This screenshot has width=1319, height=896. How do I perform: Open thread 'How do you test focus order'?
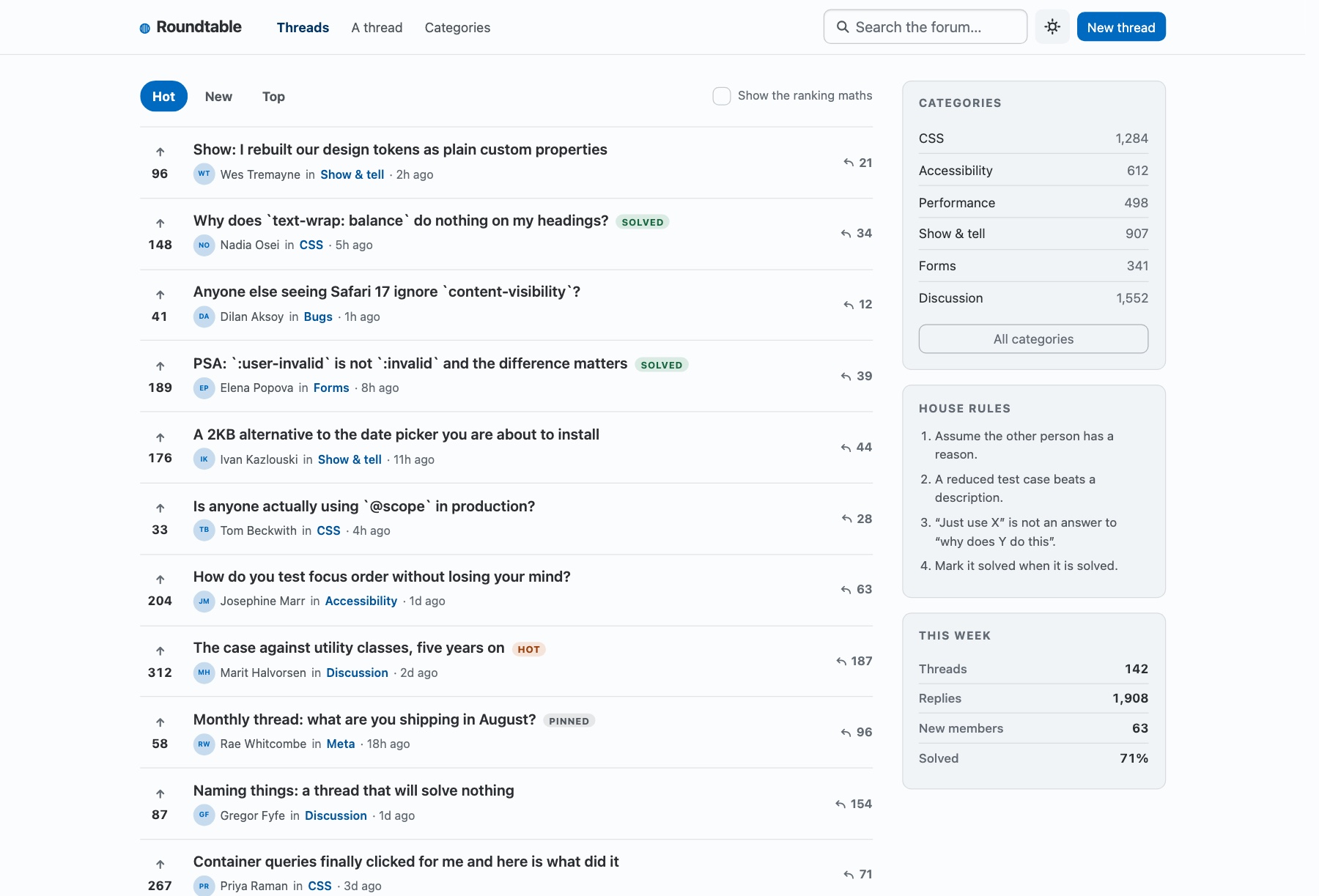(x=382, y=577)
